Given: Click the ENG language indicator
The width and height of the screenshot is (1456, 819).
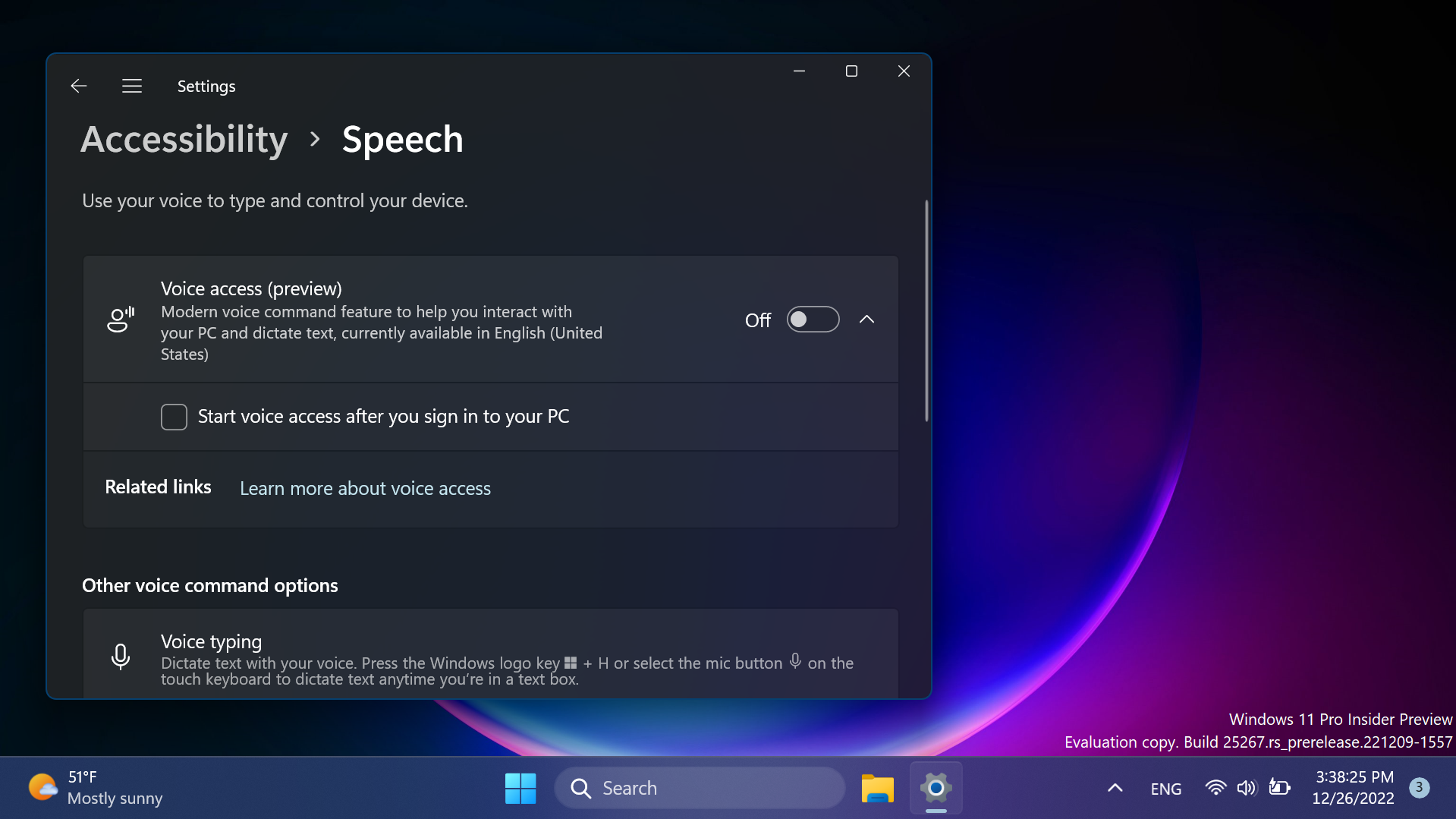Looking at the screenshot, I should [1165, 788].
